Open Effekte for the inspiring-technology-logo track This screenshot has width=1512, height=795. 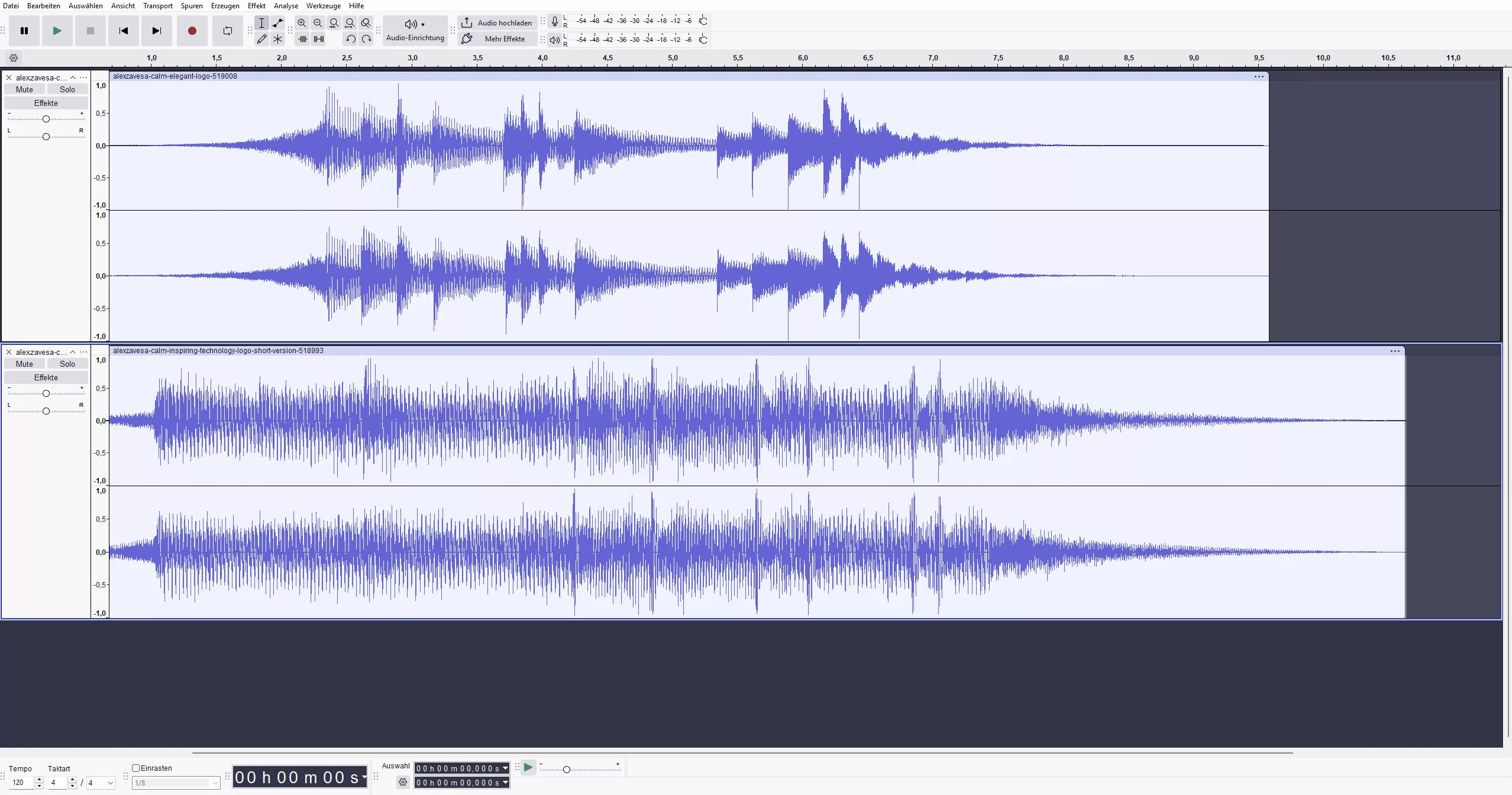(46, 377)
